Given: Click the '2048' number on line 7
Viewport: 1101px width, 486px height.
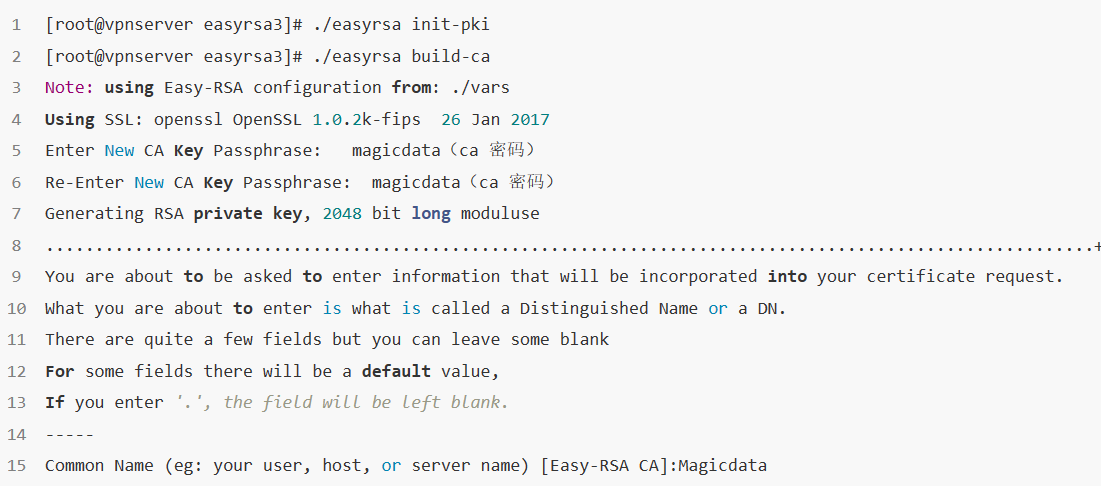Looking at the screenshot, I should [x=342, y=214].
